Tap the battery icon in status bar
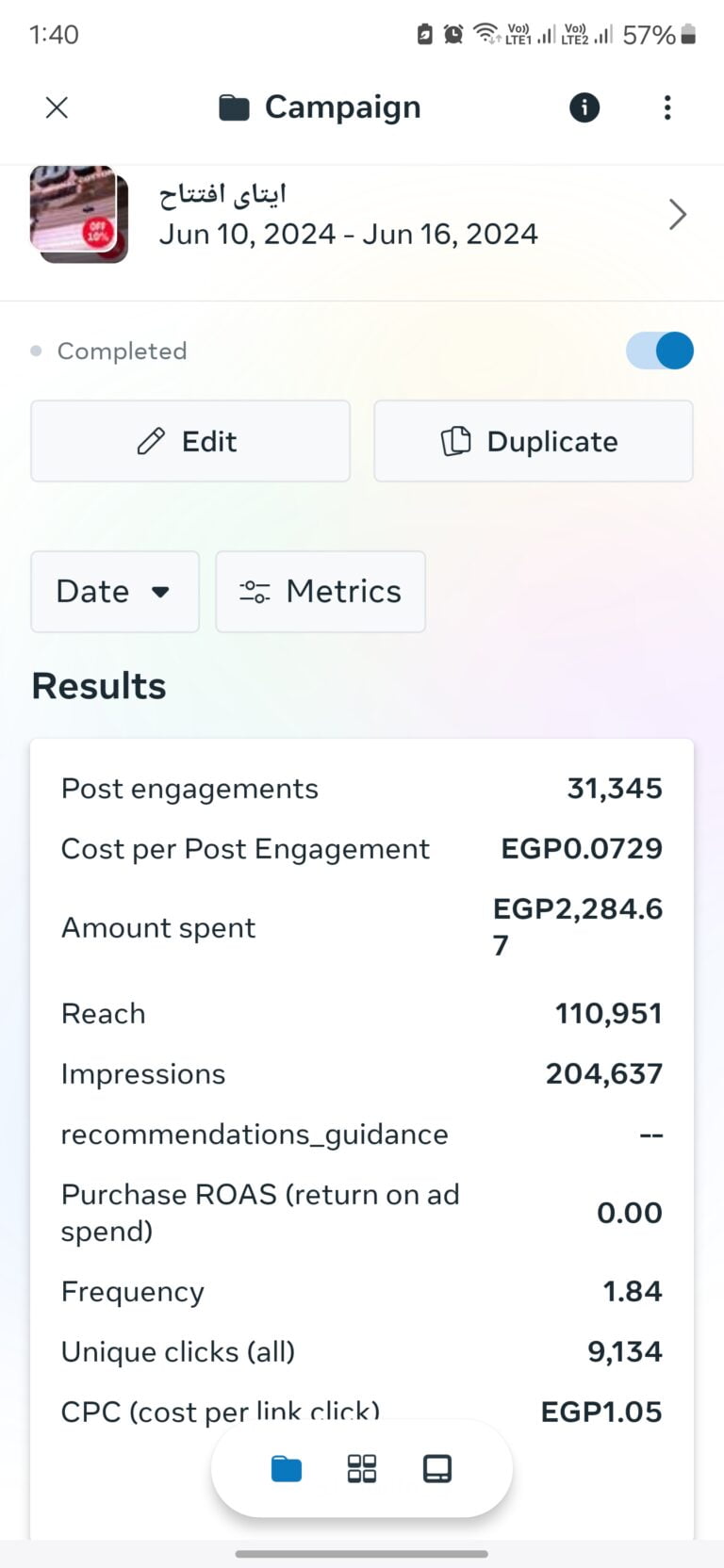 pos(688,35)
